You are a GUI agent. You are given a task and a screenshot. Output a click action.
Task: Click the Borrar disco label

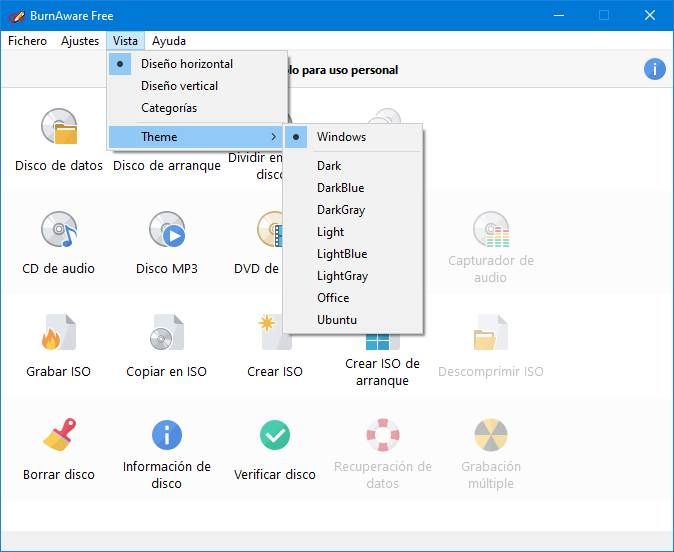(59, 475)
